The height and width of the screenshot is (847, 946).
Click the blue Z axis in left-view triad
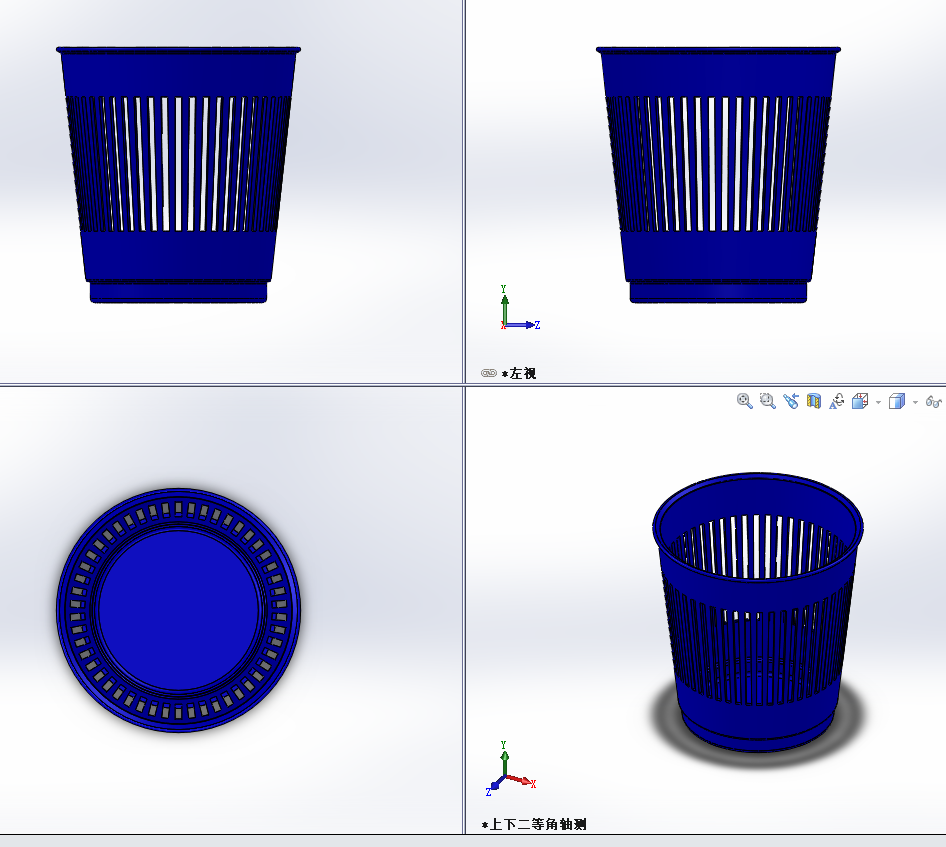522,325
